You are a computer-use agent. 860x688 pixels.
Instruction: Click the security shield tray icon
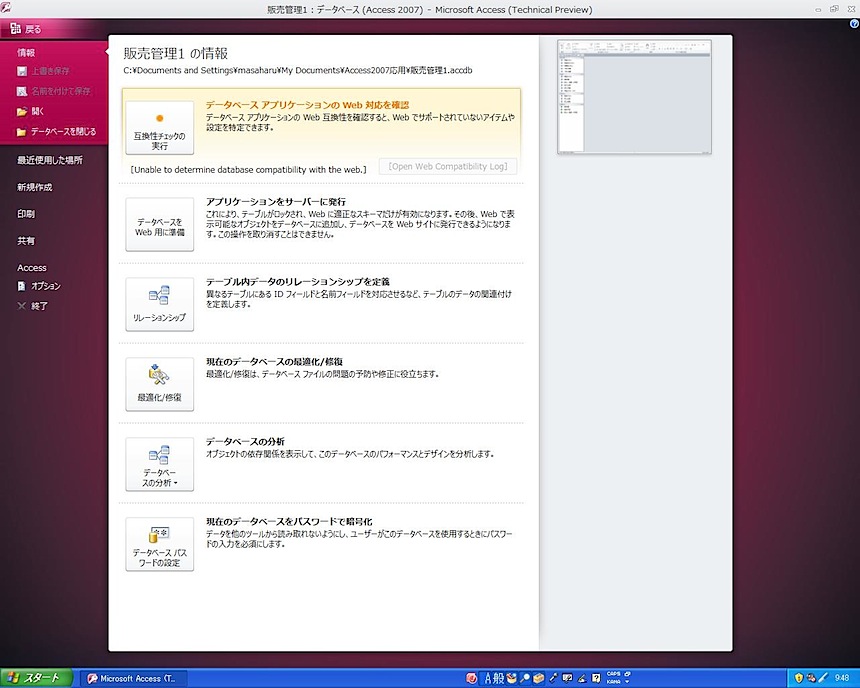click(x=799, y=678)
